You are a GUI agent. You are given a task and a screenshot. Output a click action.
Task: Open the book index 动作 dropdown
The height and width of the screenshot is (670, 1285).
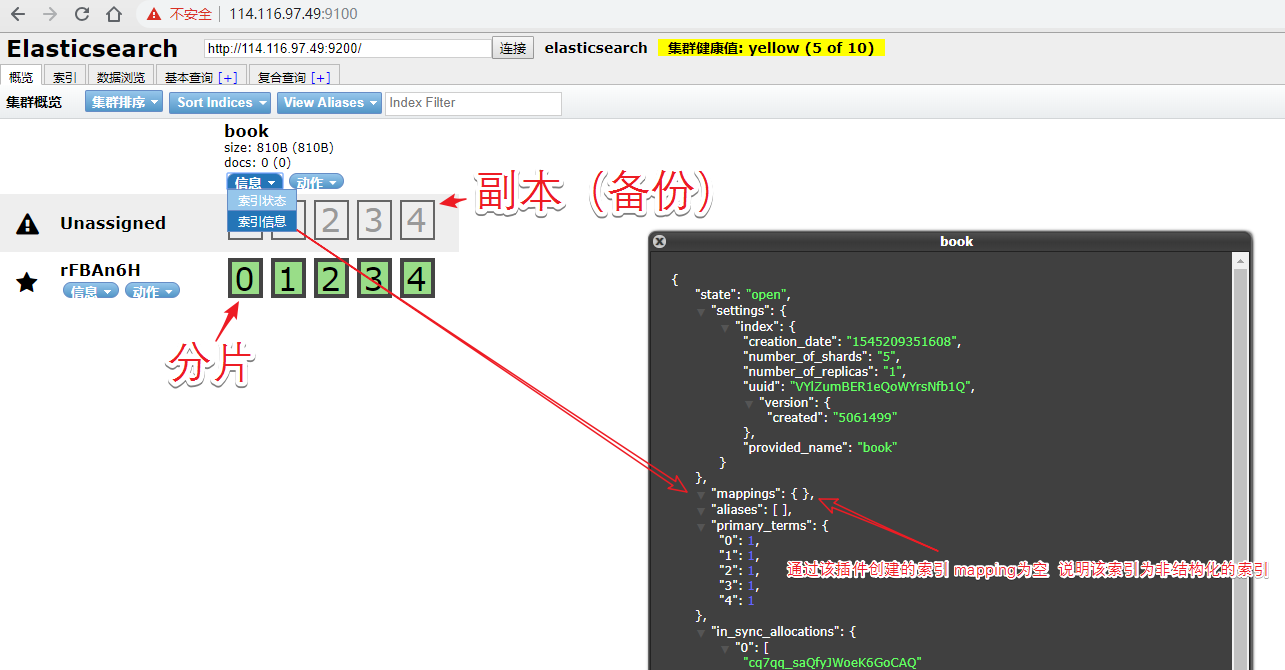[x=316, y=182]
